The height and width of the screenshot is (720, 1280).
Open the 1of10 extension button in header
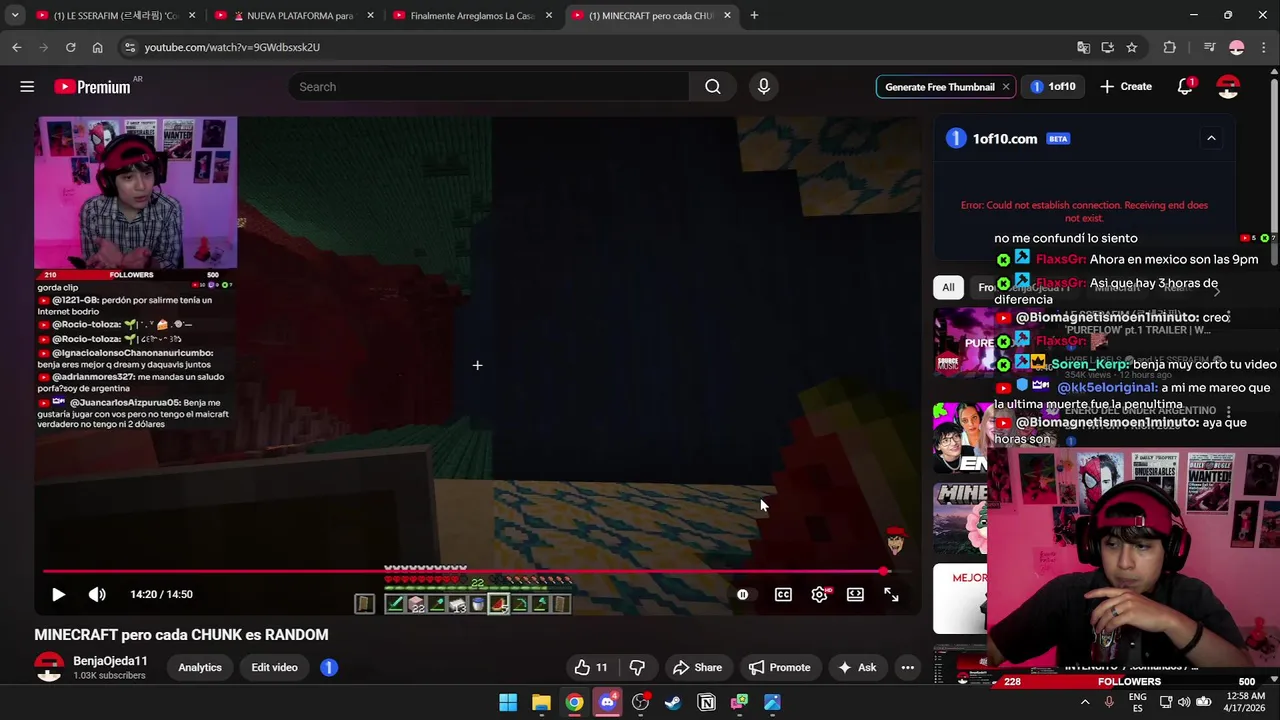tap(1053, 87)
